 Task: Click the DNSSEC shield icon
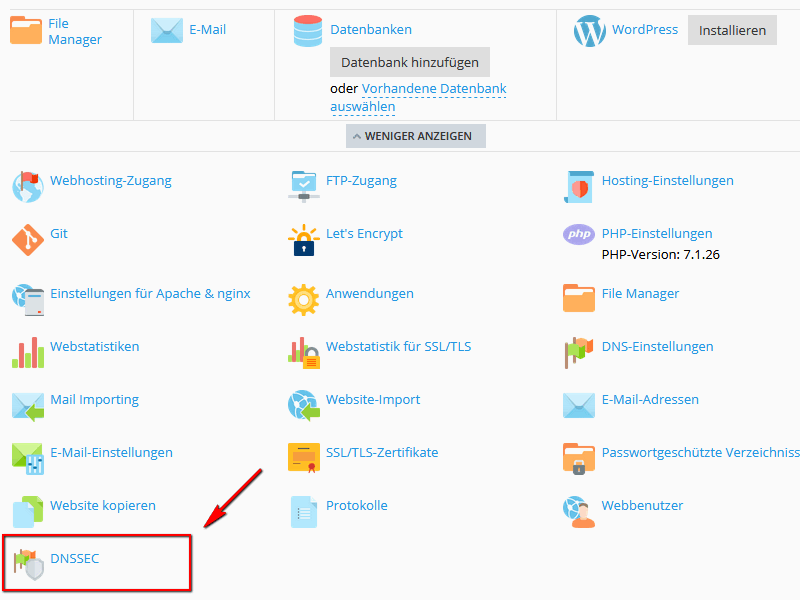(28, 565)
